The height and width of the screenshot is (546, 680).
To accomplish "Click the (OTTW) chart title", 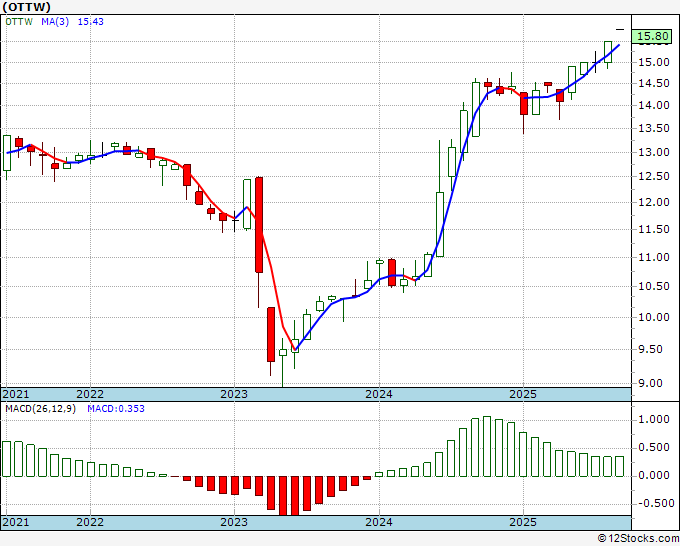I will (26, 7).
